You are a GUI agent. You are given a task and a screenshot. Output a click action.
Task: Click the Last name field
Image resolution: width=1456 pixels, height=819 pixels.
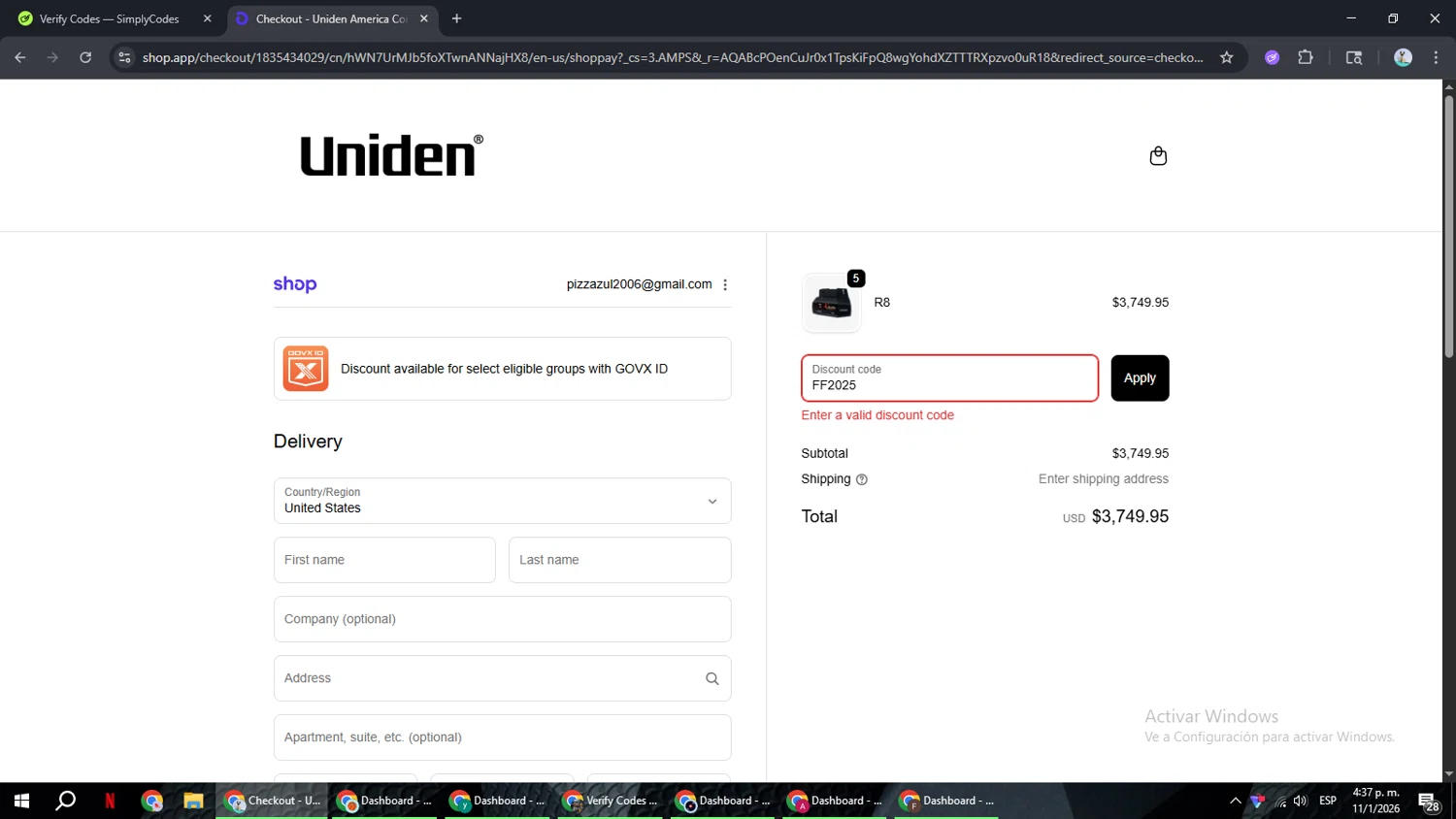pos(620,560)
